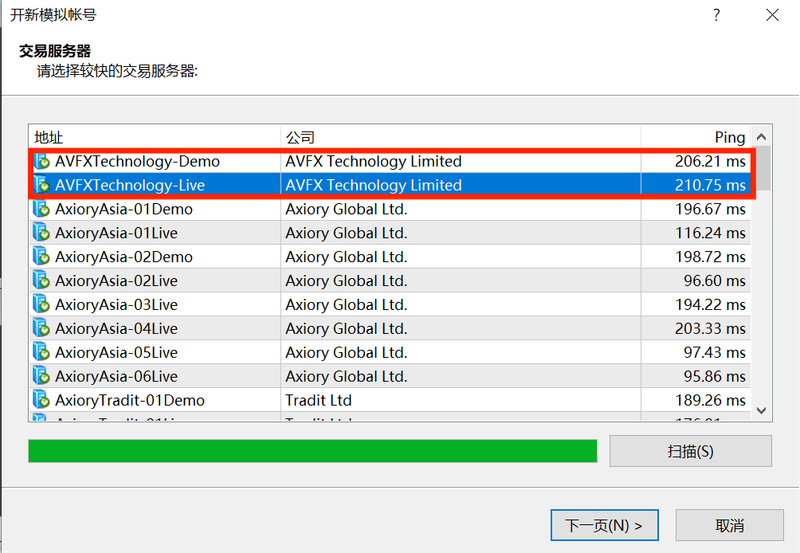The width and height of the screenshot is (800, 553).
Task: Click the 194.22 ms ping value
Action: [x=710, y=305]
